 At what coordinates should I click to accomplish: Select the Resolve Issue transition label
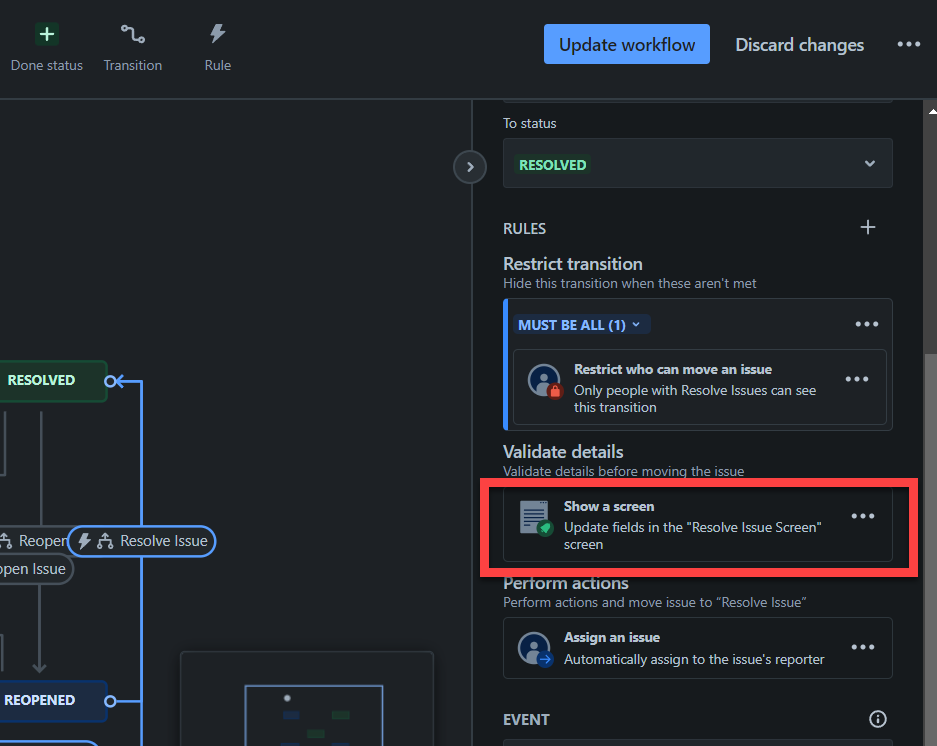coord(142,541)
